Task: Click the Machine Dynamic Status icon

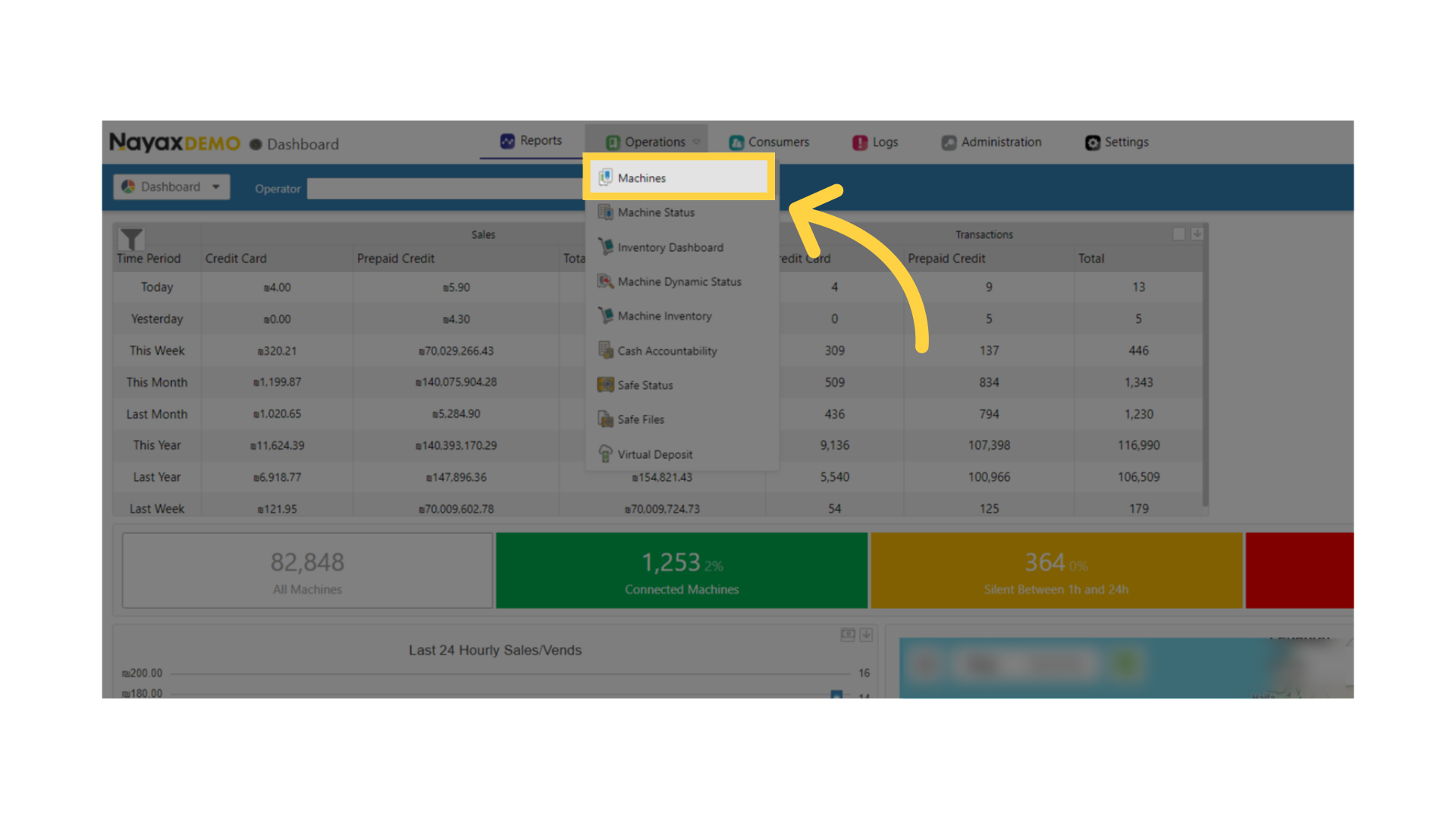Action: (605, 281)
